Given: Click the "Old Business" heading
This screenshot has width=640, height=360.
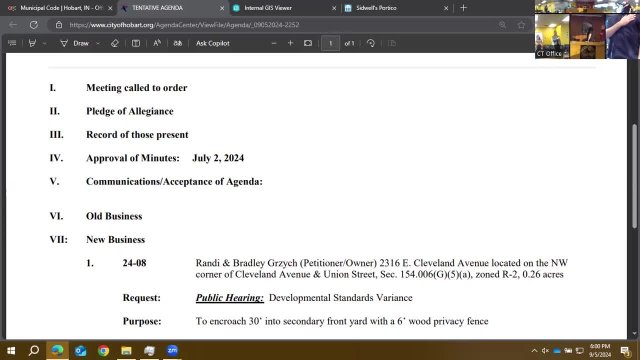Looking at the screenshot, I should click(114, 216).
